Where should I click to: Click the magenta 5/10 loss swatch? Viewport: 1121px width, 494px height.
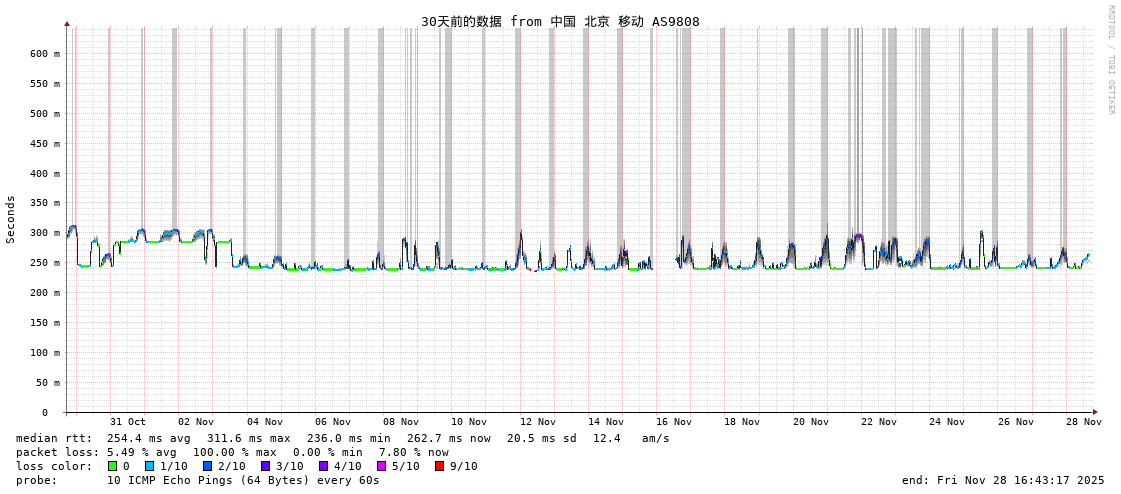381,466
